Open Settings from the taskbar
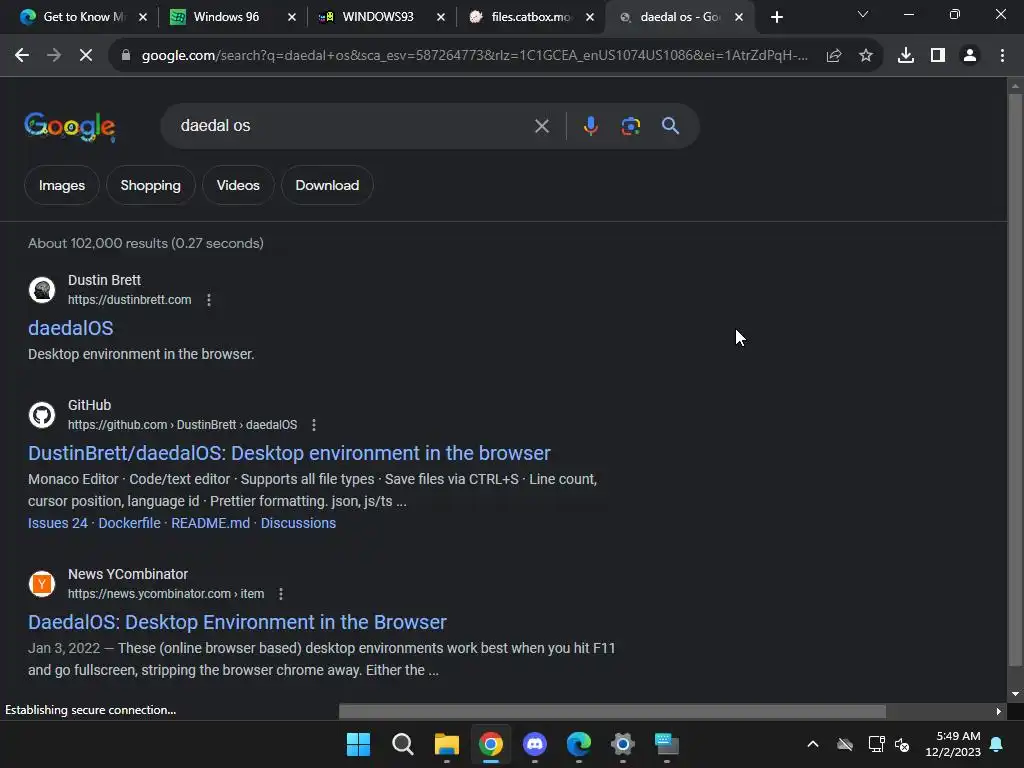 (622, 744)
